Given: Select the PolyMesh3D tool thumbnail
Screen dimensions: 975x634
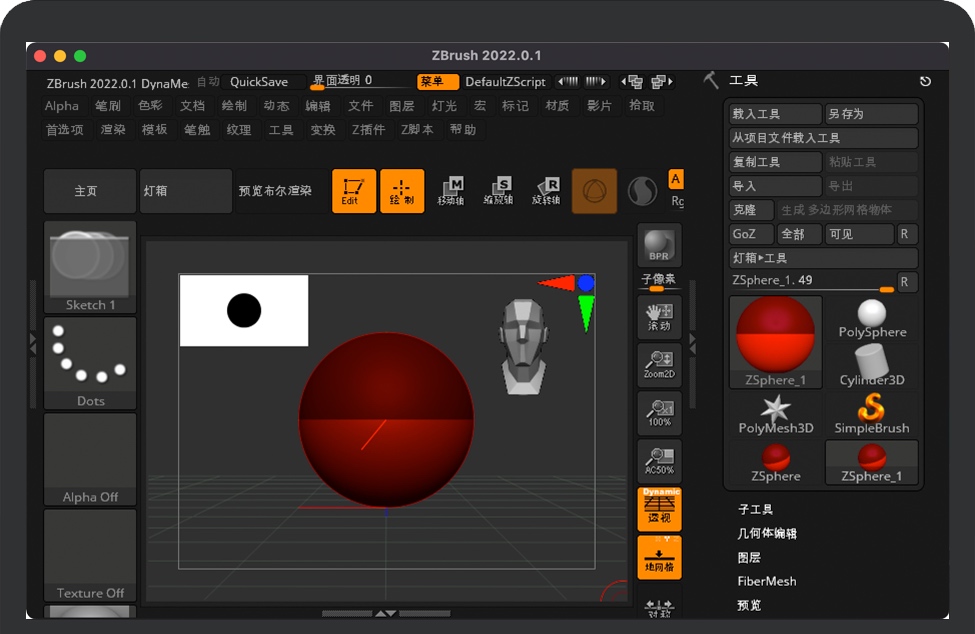Looking at the screenshot, I should click(775, 413).
